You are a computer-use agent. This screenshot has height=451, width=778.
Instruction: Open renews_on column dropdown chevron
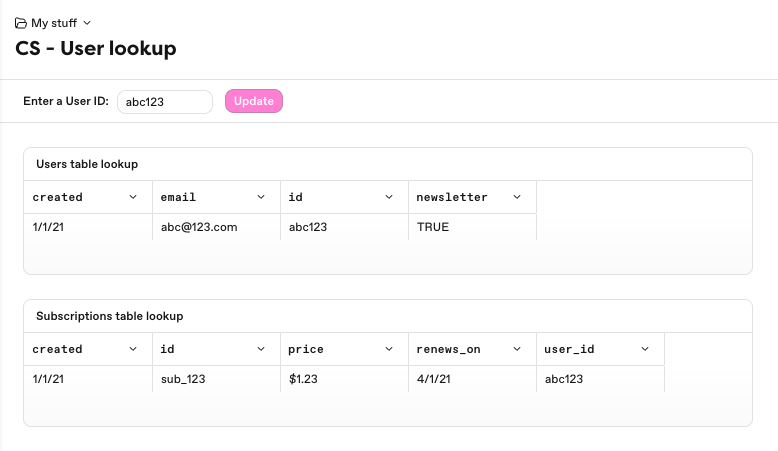pyautogui.click(x=517, y=349)
